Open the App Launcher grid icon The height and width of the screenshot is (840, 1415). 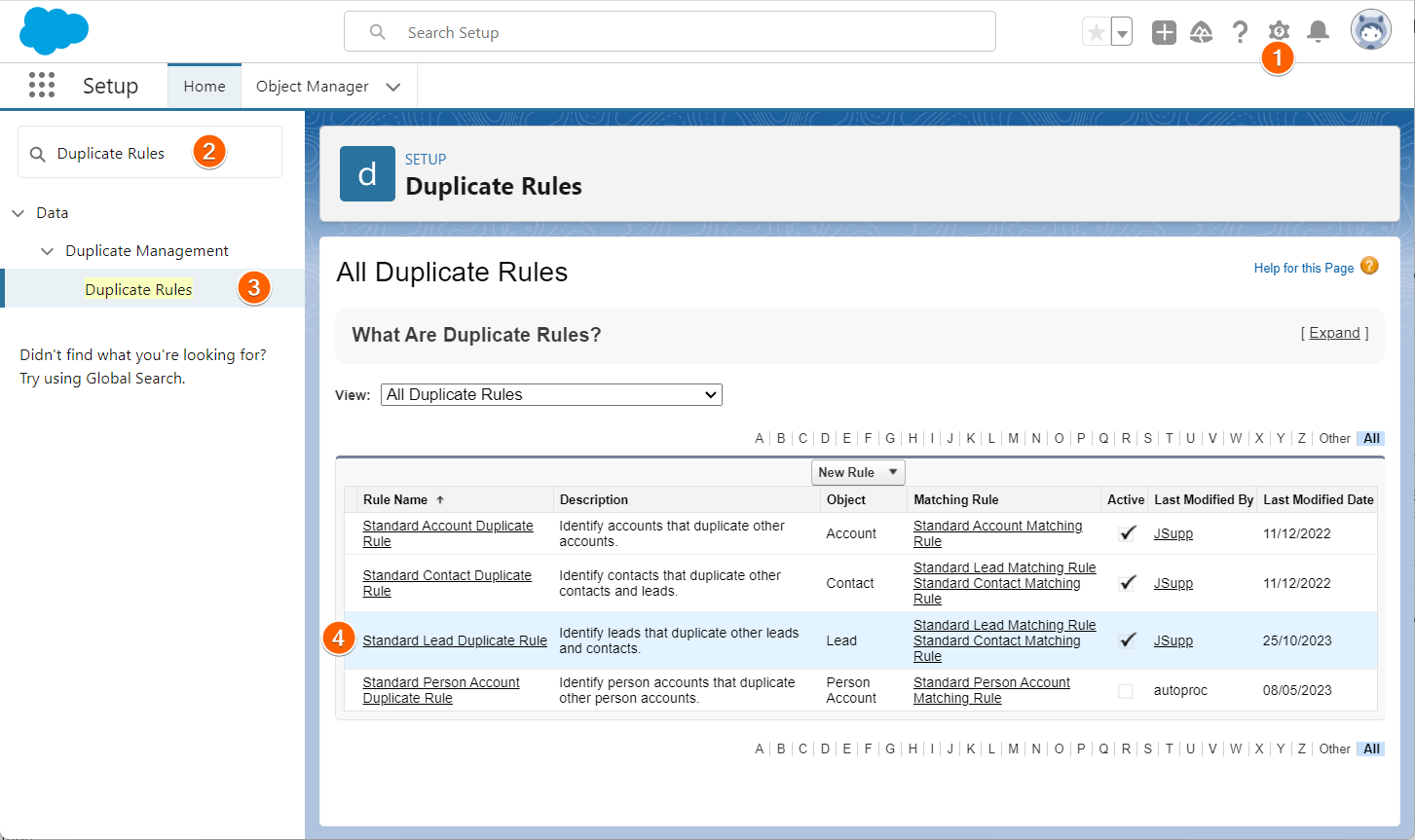coord(42,86)
